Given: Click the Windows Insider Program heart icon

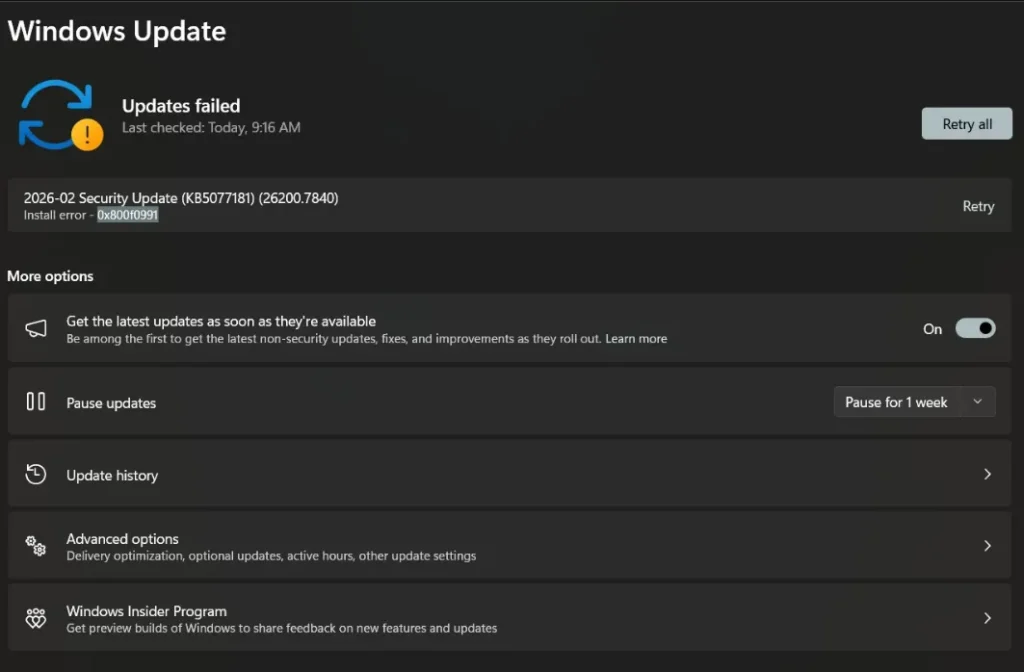Looking at the screenshot, I should (x=36, y=617).
